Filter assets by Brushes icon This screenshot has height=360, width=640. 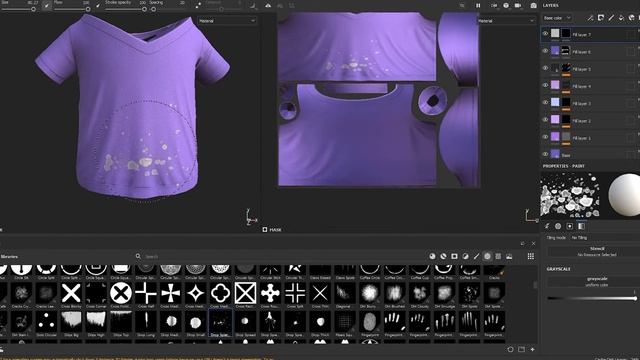[476, 256]
